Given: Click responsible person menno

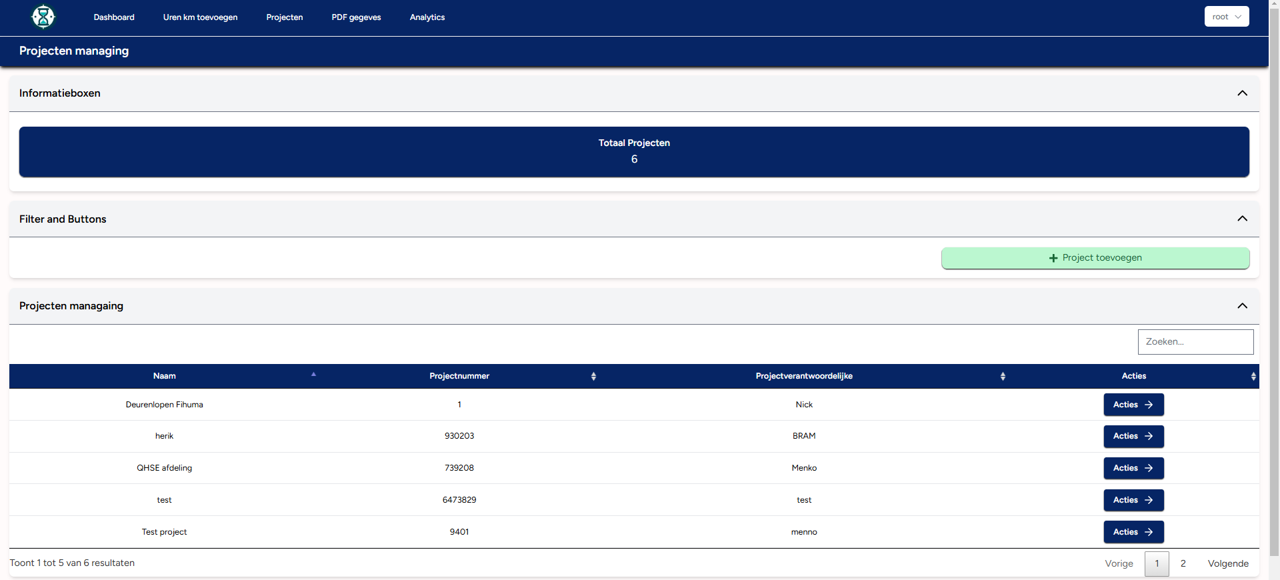Looking at the screenshot, I should tap(804, 532).
